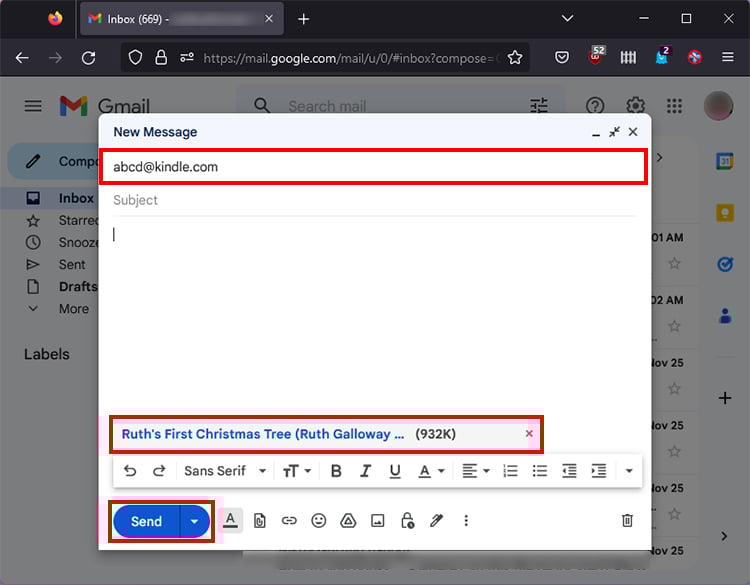Image resolution: width=750 pixels, height=585 pixels.
Task: Open the text size dropdown
Action: [297, 471]
